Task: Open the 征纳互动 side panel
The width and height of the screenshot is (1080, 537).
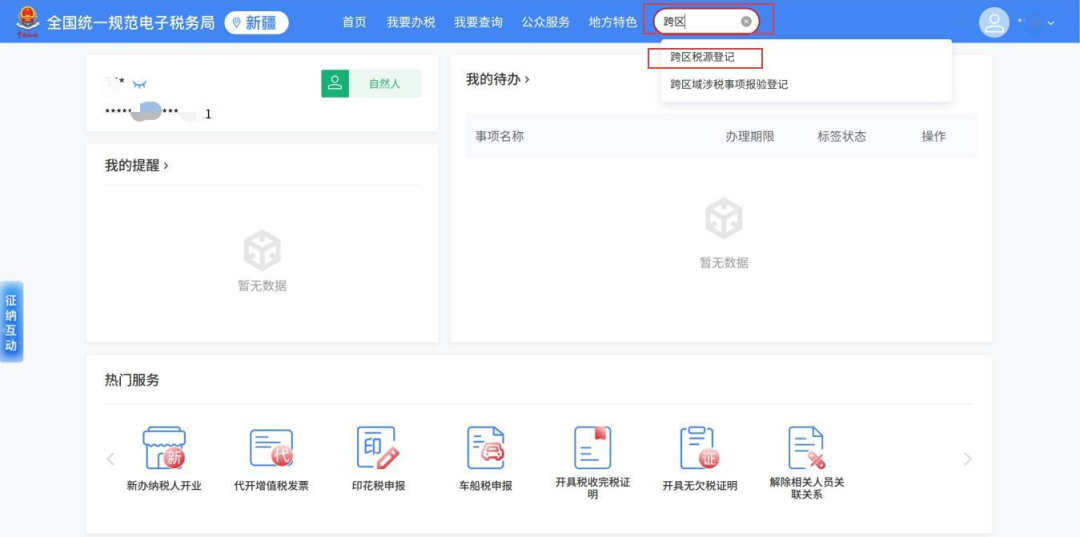Action: coord(11,322)
